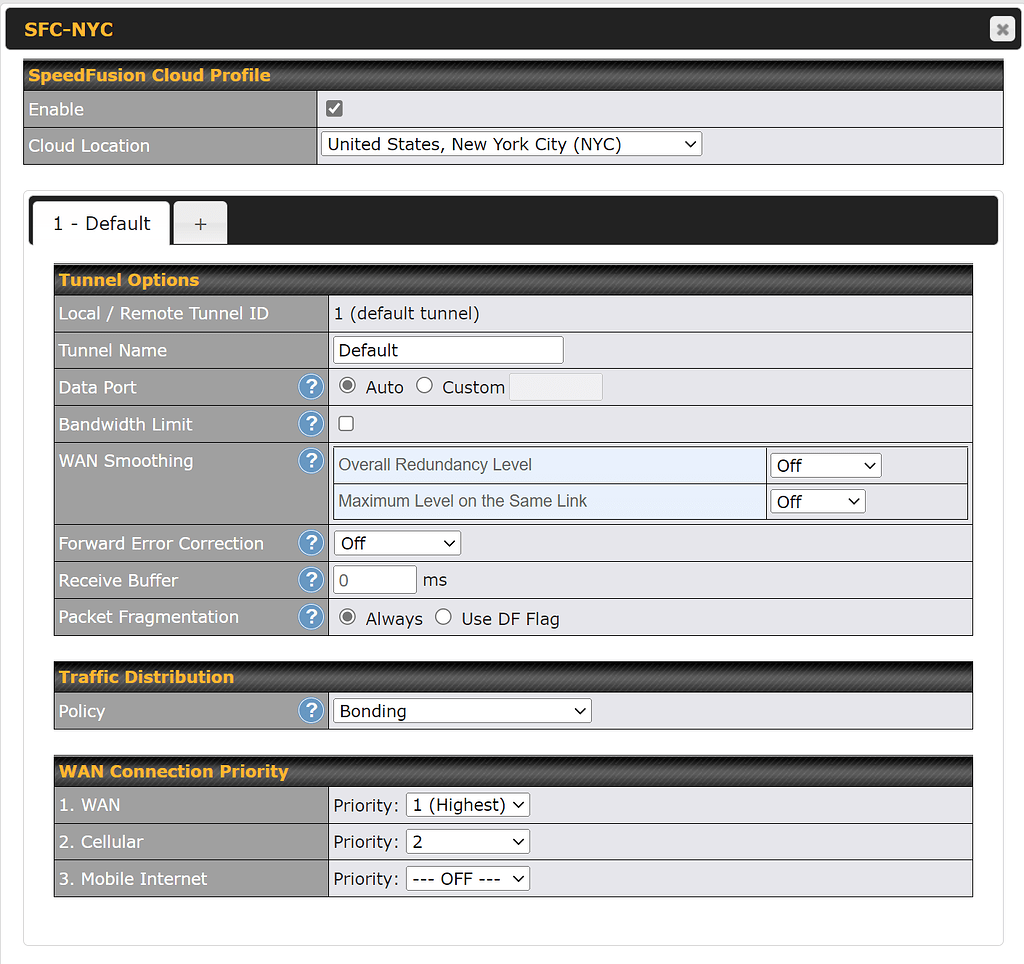
Task: Change the Overall Redundancy Level dropdown
Action: (x=825, y=464)
